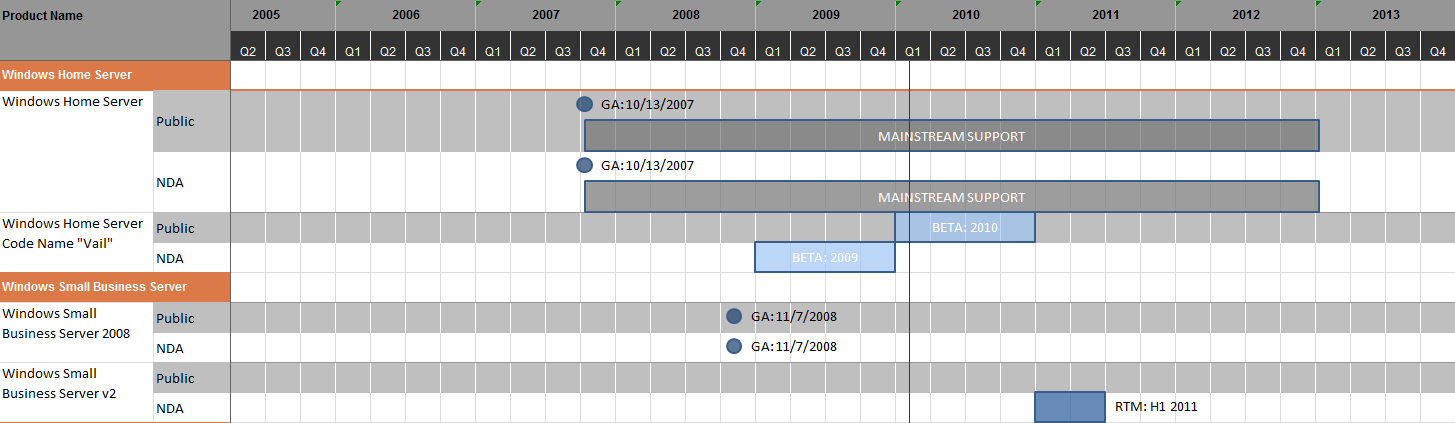Select the orange Windows Home Server section header
The image size is (1455, 423).
(x=115, y=75)
